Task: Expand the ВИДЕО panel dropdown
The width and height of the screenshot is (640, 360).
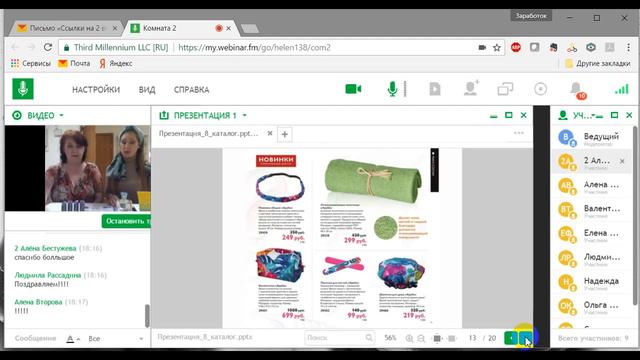Action: (61, 116)
